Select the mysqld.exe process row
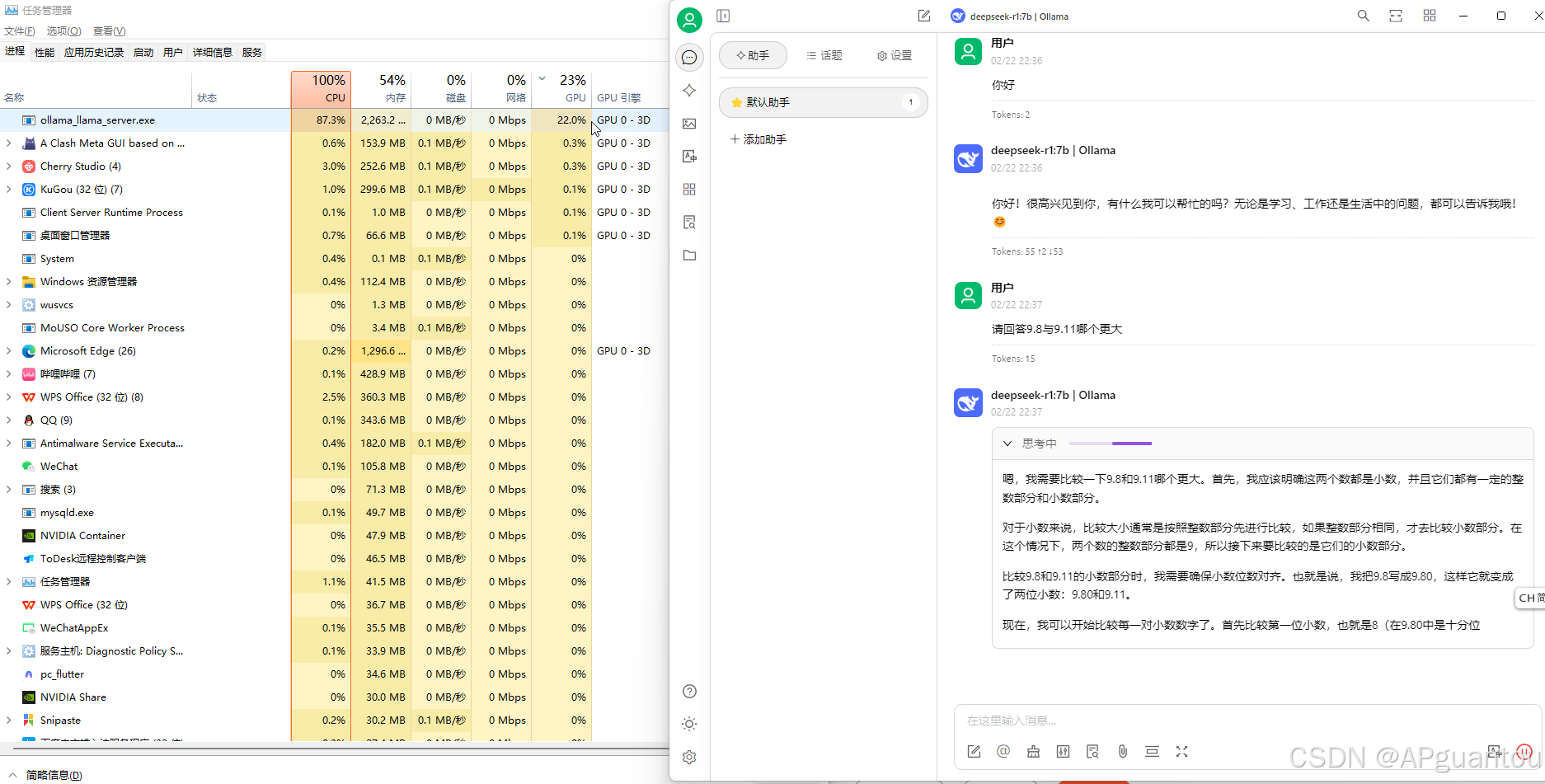 (334, 512)
